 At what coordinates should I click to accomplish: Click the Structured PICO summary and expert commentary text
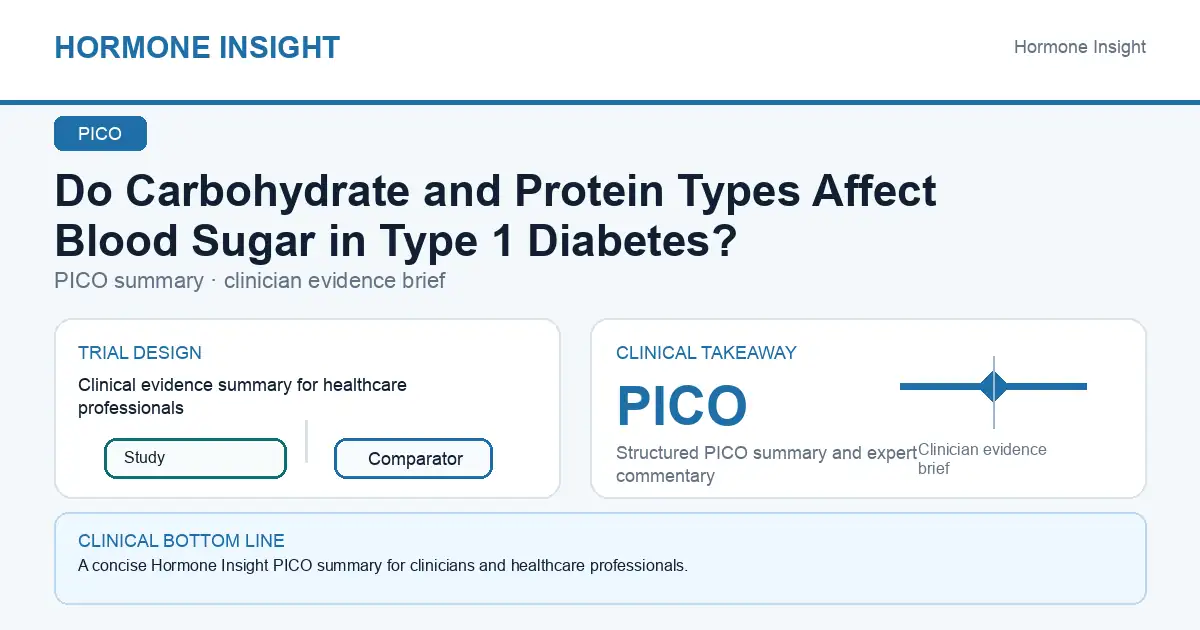pyautogui.click(x=766, y=464)
